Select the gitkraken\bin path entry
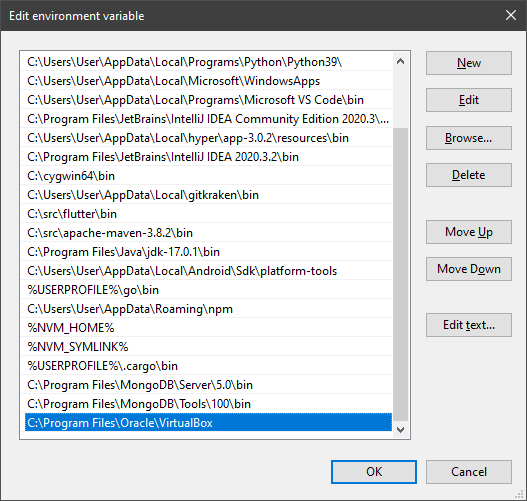 (x=207, y=195)
